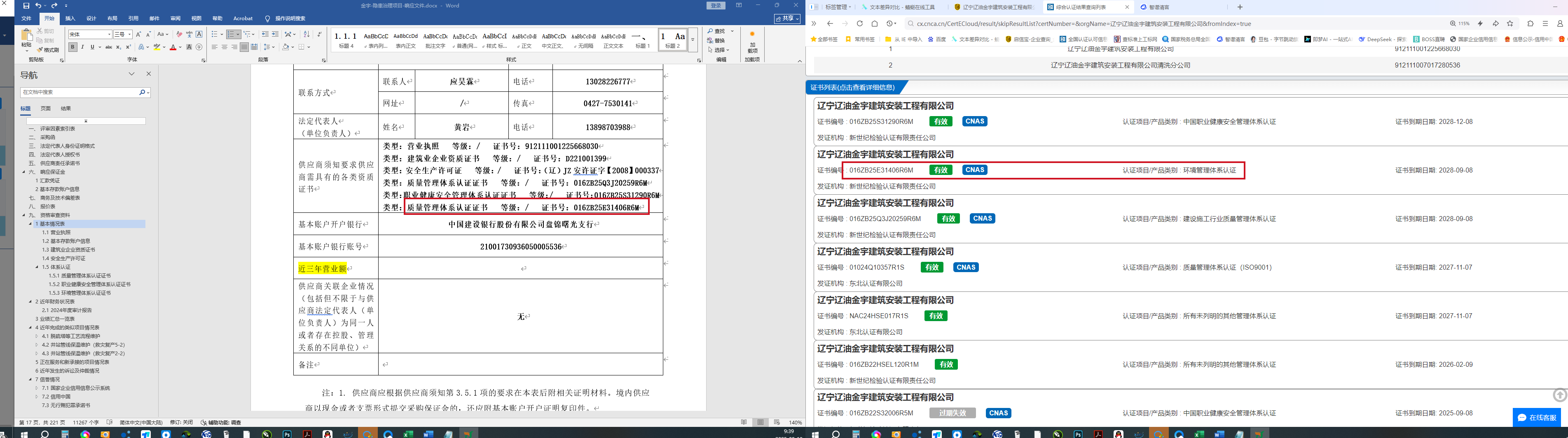Toggle character shading on the text
The height and width of the screenshot is (438, 1568).
tap(189, 47)
